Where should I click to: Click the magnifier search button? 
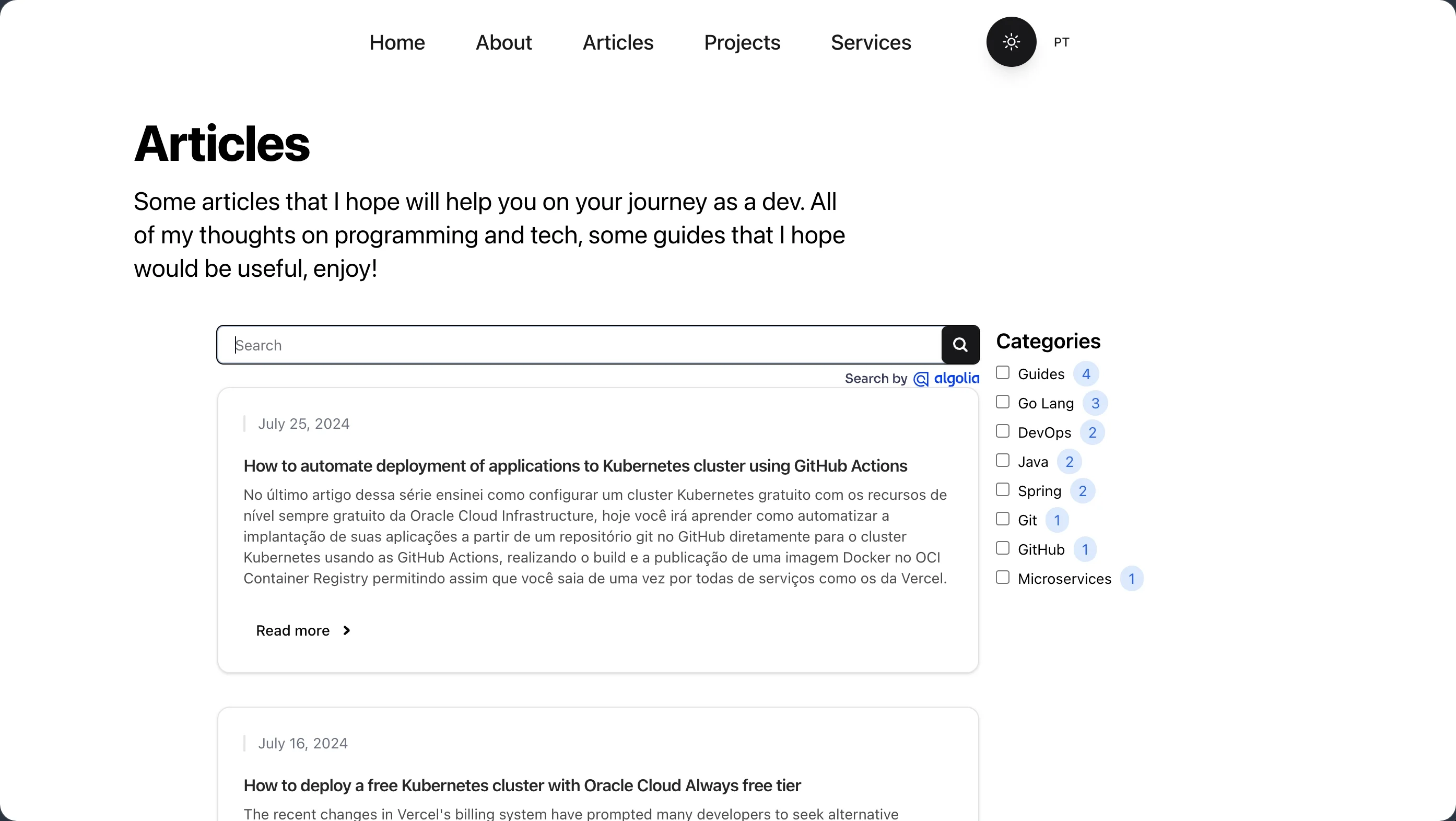(960, 344)
